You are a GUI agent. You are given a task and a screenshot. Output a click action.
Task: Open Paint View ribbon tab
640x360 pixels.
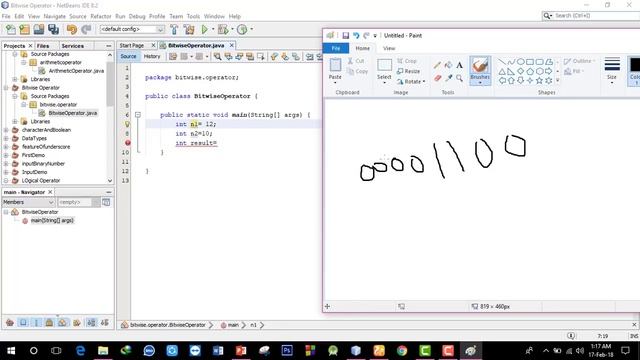tap(389, 48)
